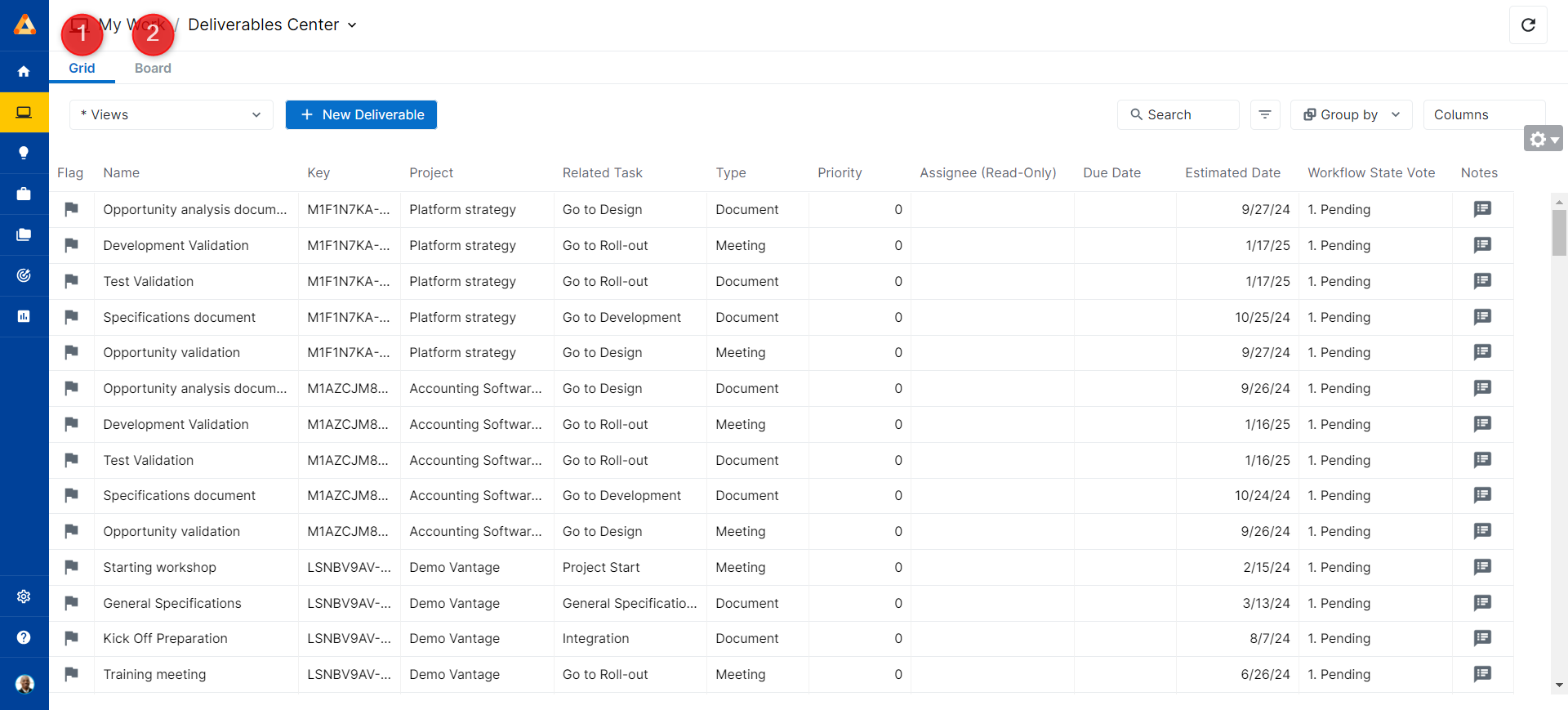Click the Home icon in the sidebar
The image size is (1568, 710).
[24, 72]
